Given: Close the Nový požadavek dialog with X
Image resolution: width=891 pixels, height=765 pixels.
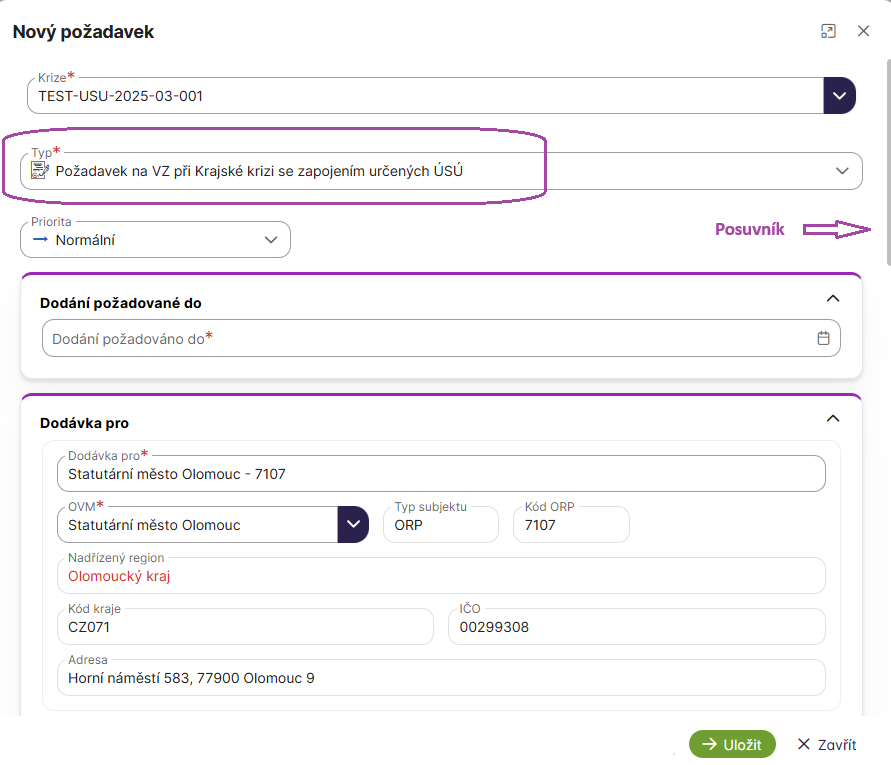Looking at the screenshot, I should click(864, 31).
